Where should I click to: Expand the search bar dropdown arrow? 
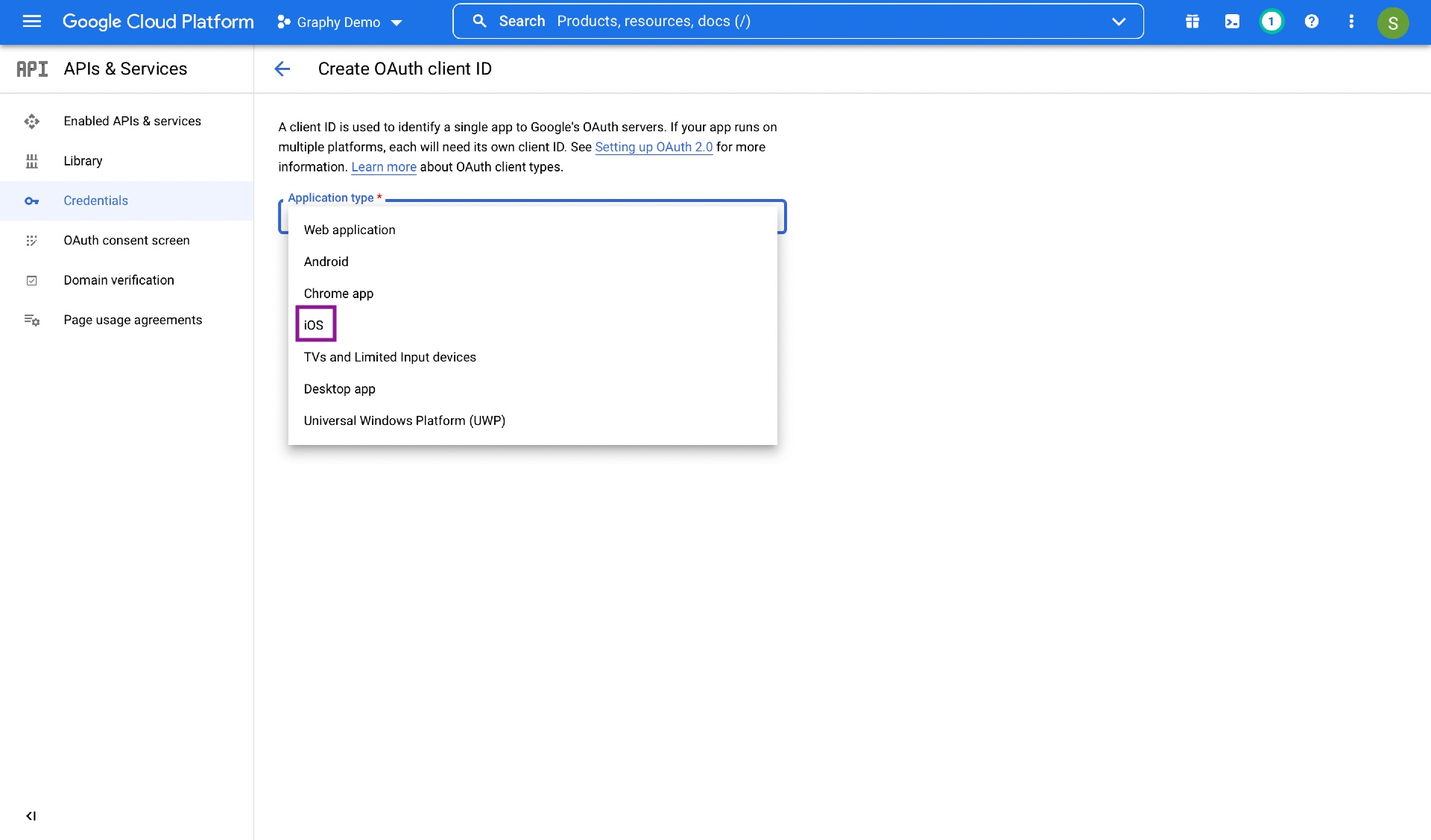(1118, 22)
